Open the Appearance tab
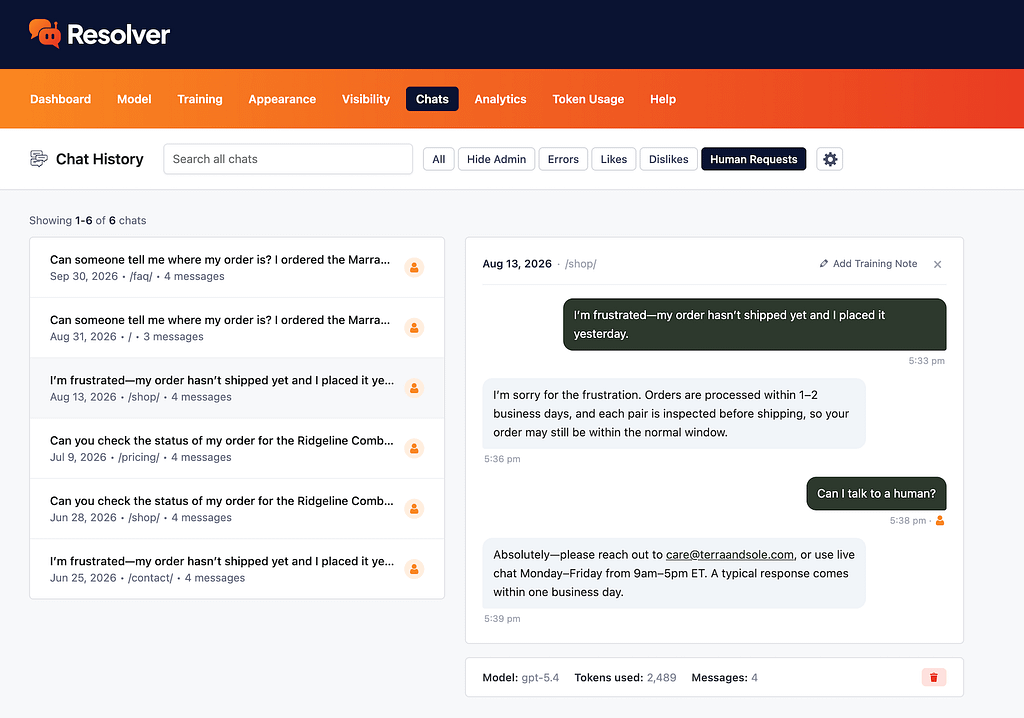The height and width of the screenshot is (718, 1024). click(282, 99)
